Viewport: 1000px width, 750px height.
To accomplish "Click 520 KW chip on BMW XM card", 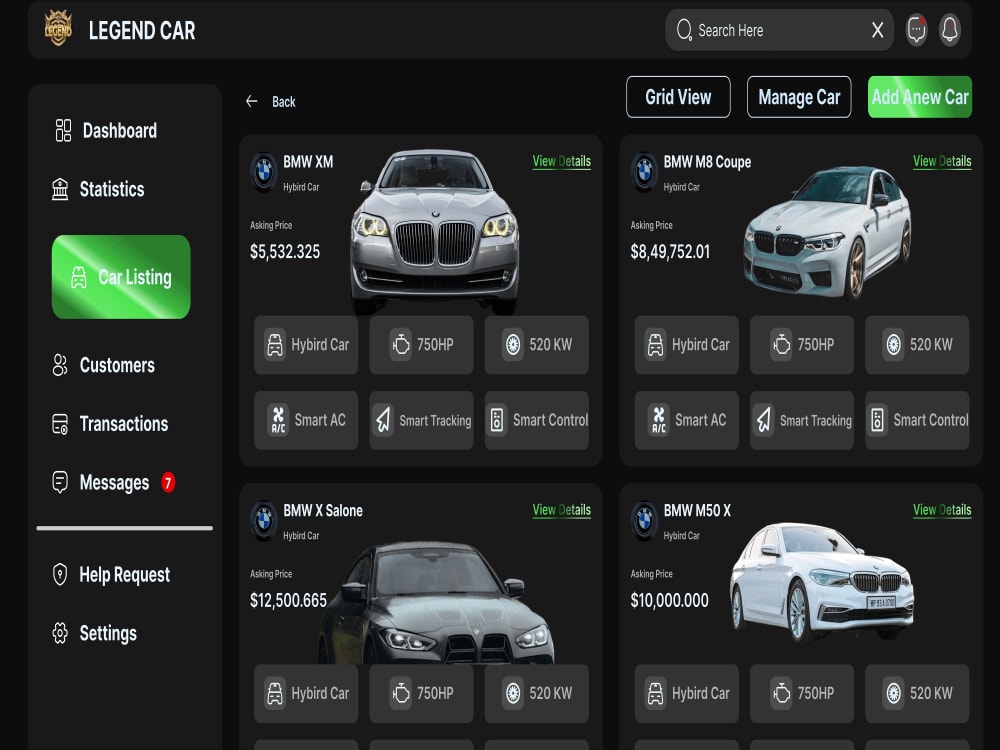I will [537, 345].
